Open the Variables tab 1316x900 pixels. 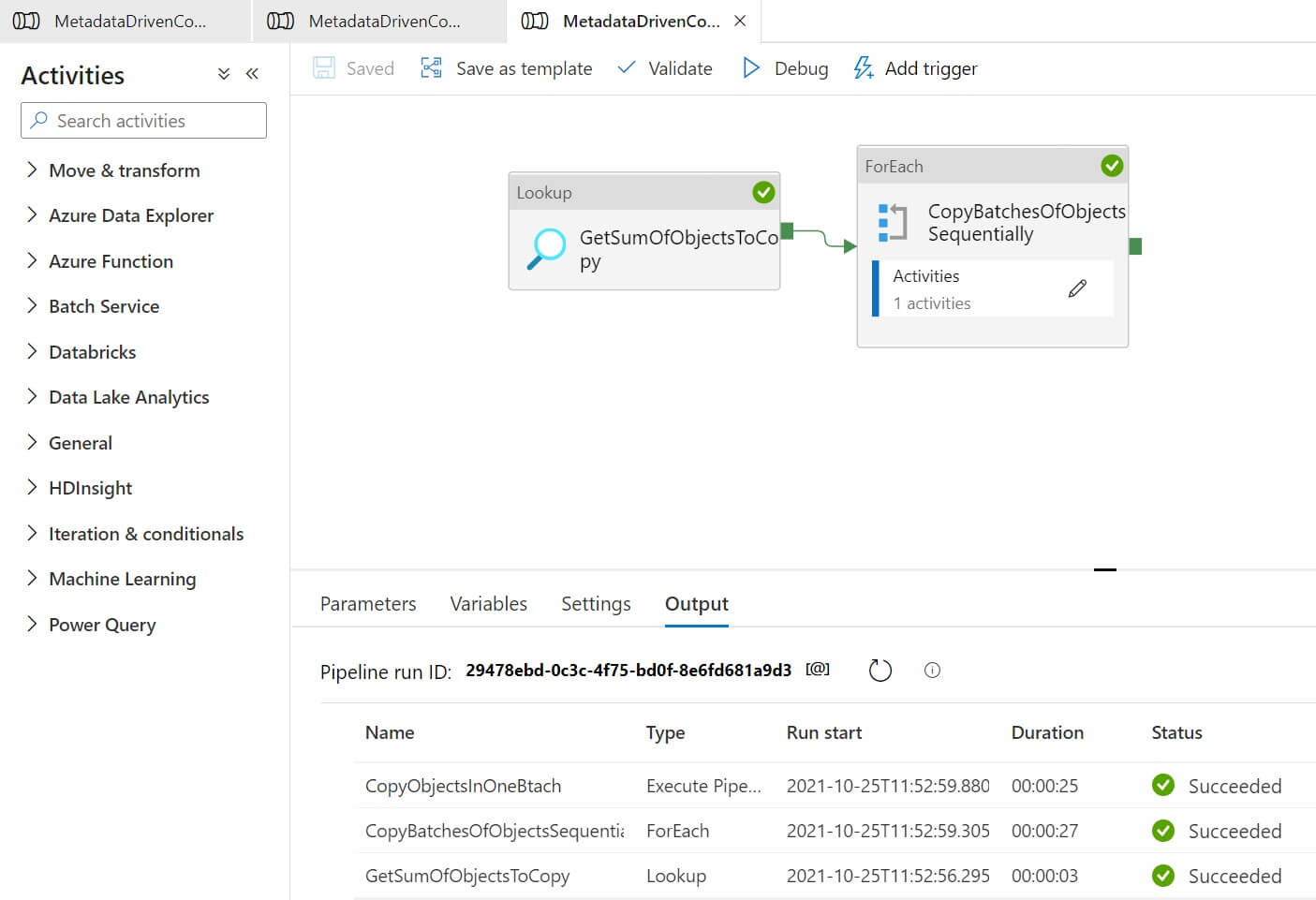tap(488, 604)
